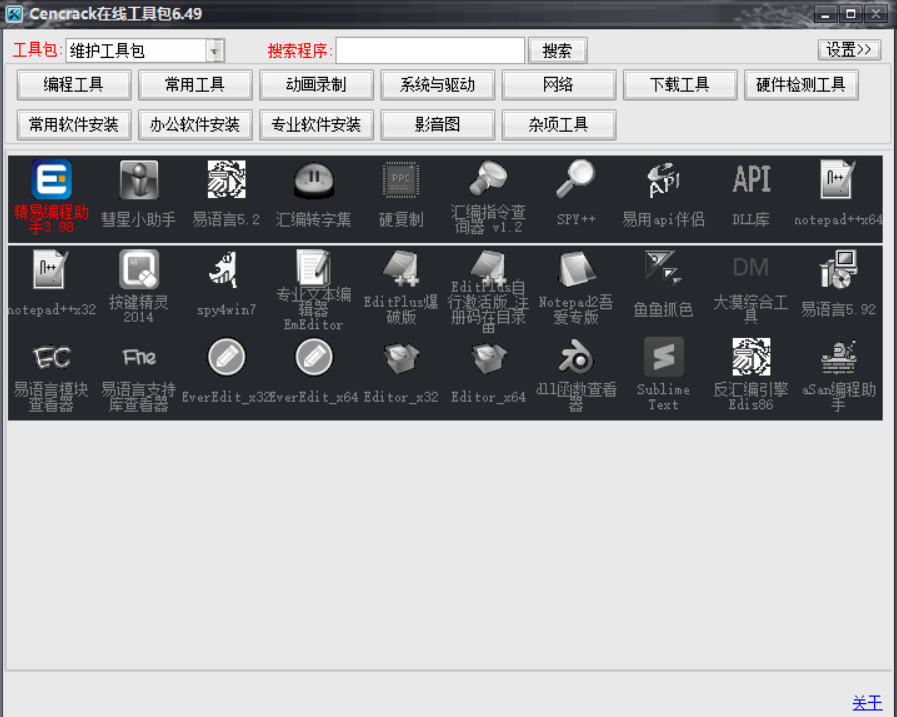Open Editor_x32 box icon
The height and width of the screenshot is (717, 897).
[401, 358]
